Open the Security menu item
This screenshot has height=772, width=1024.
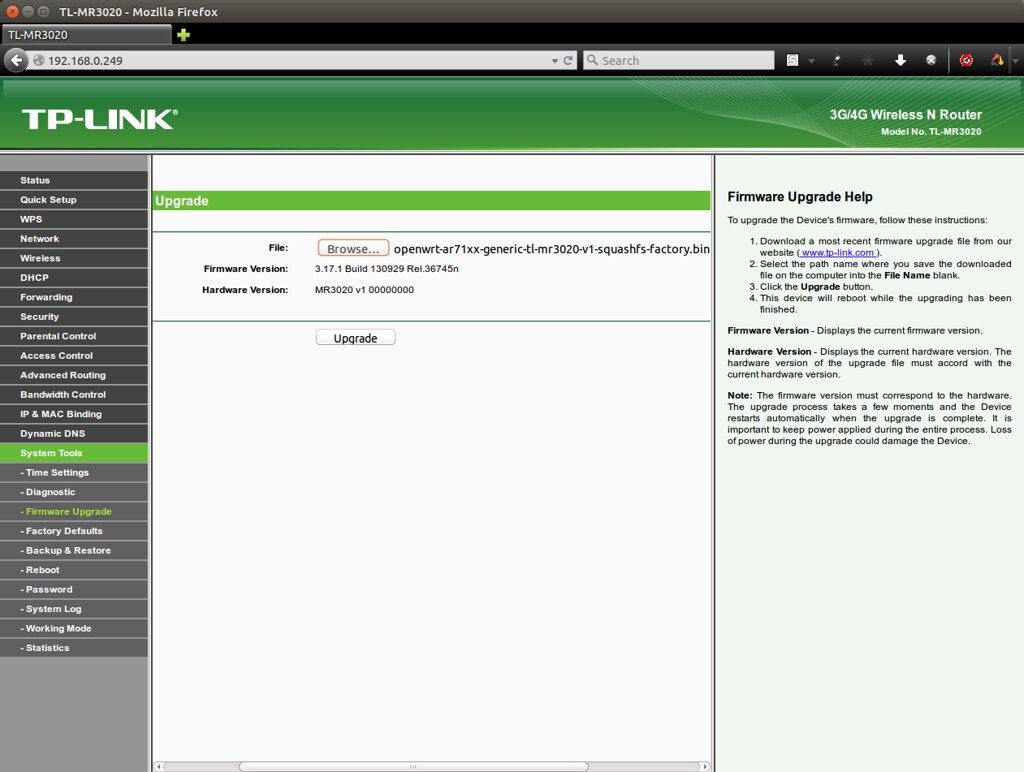coord(74,317)
